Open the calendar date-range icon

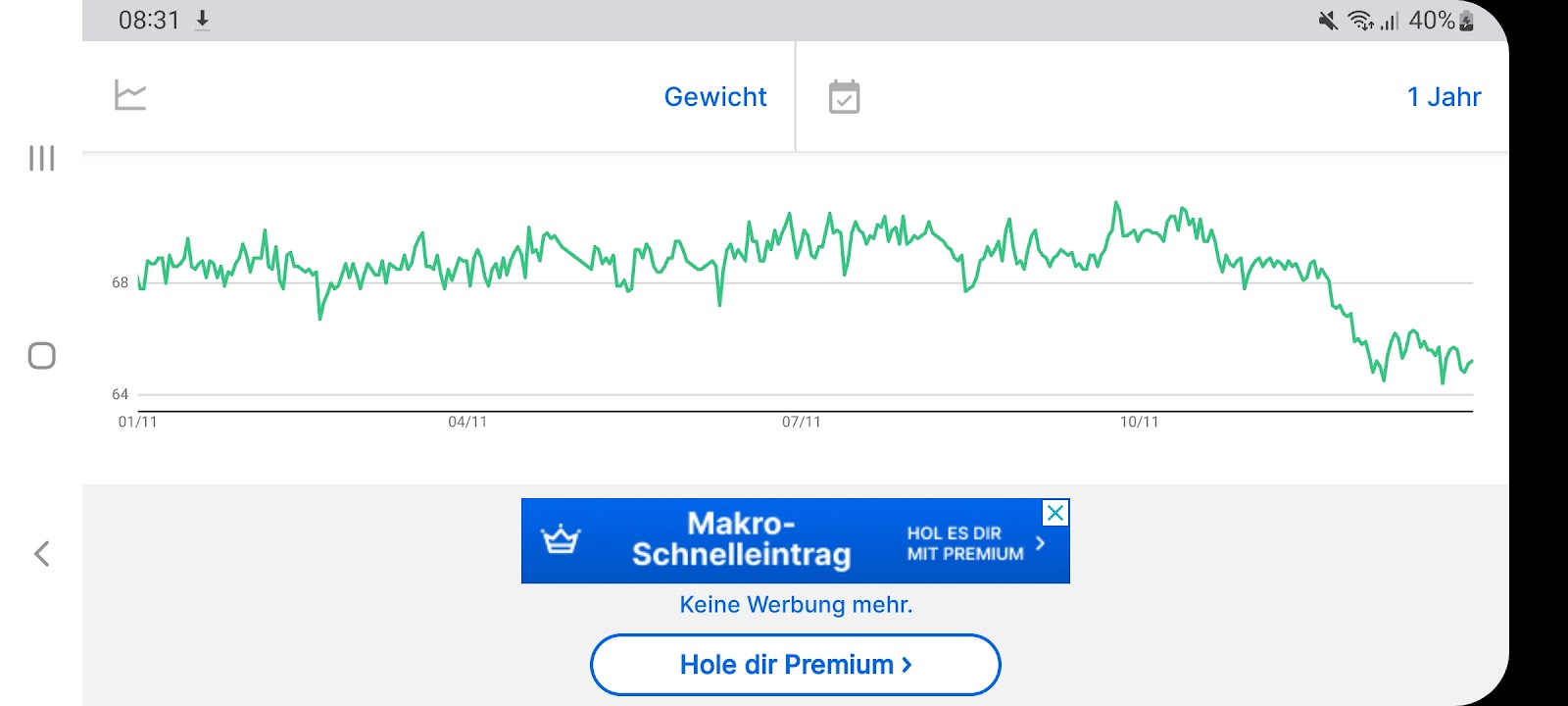tap(844, 96)
